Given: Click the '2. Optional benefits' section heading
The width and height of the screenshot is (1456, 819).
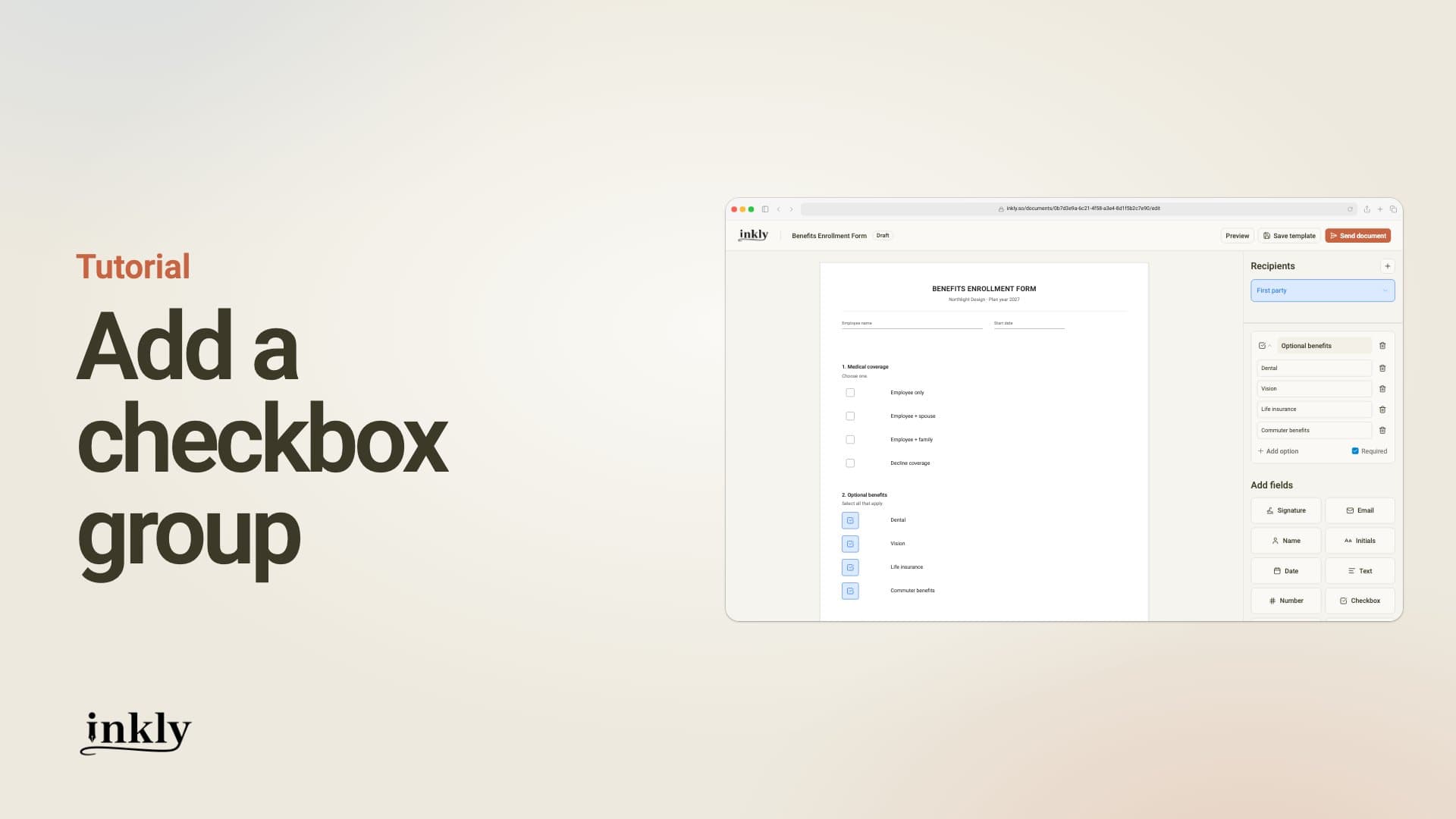Looking at the screenshot, I should tap(864, 495).
